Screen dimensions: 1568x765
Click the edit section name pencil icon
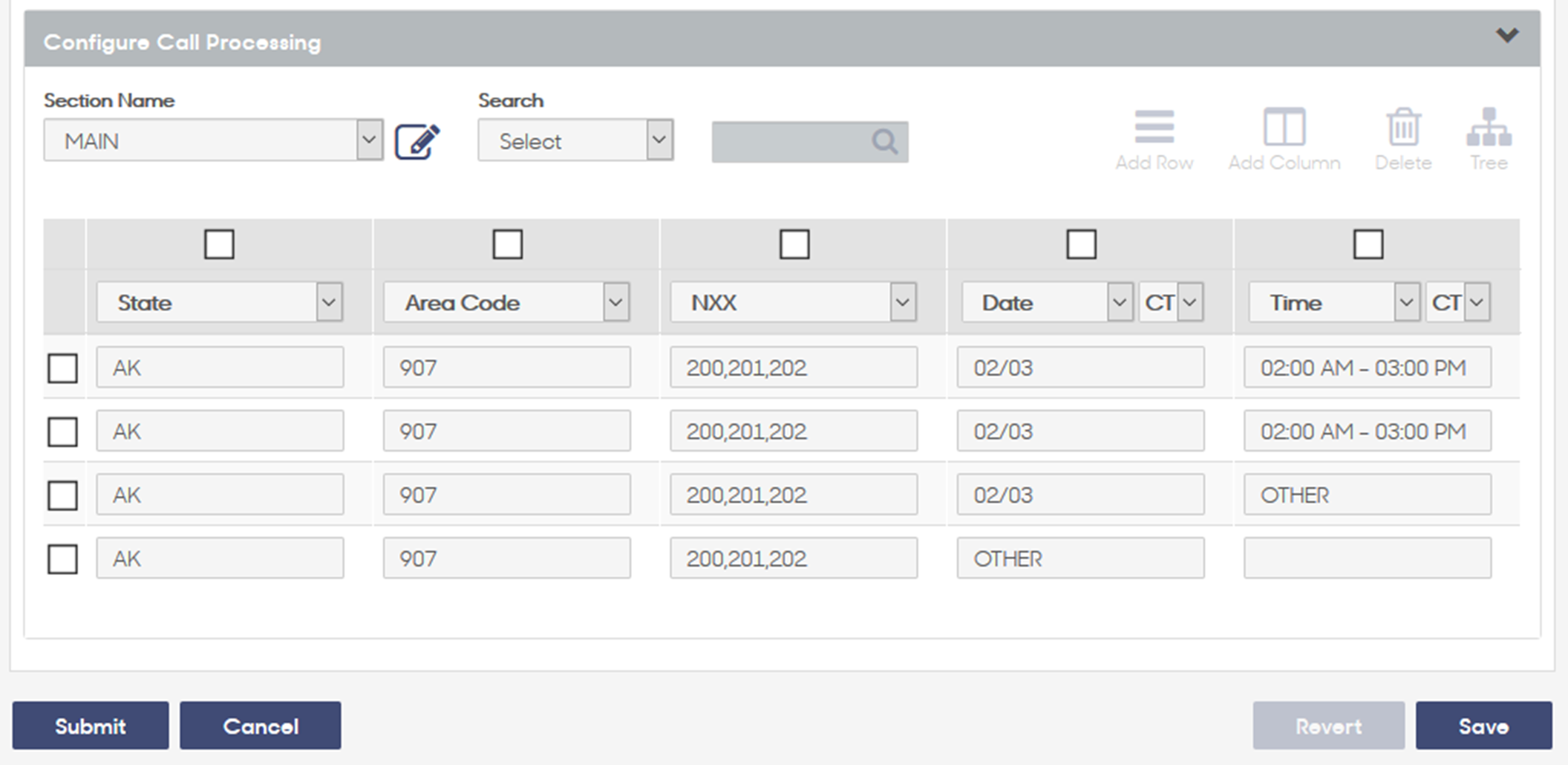417,141
